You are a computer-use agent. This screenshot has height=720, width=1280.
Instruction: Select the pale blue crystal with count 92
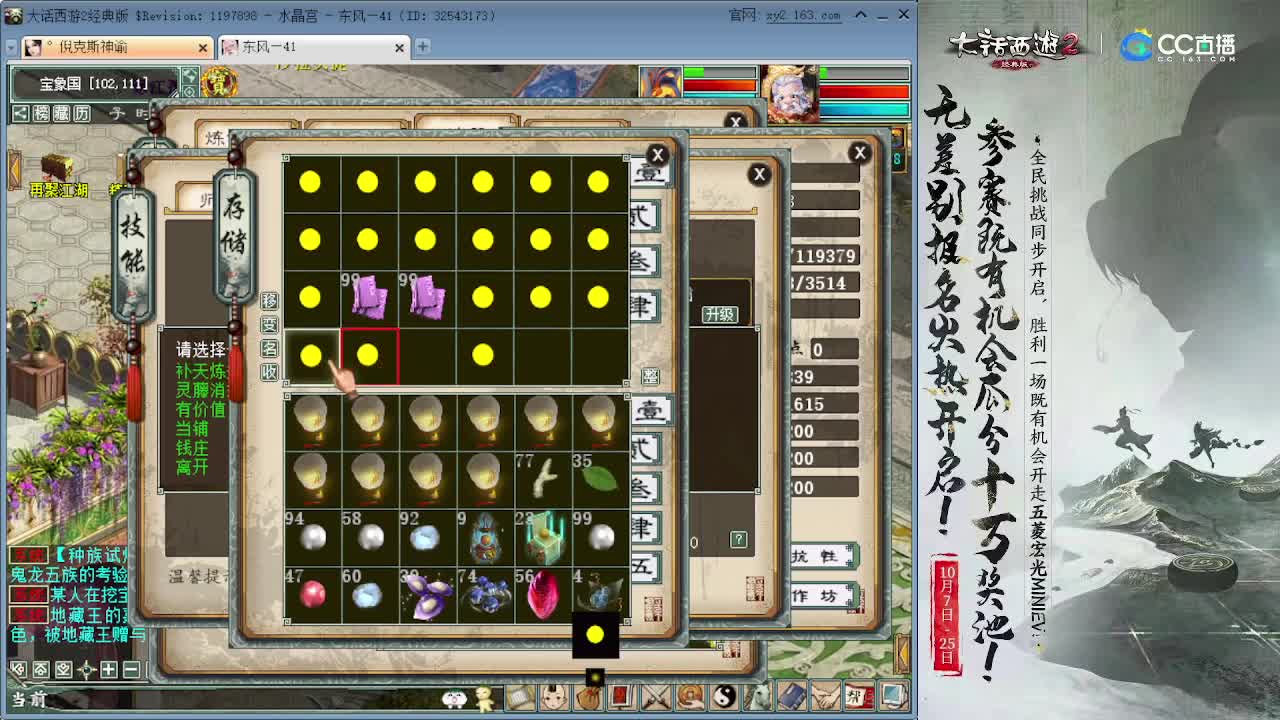426,537
